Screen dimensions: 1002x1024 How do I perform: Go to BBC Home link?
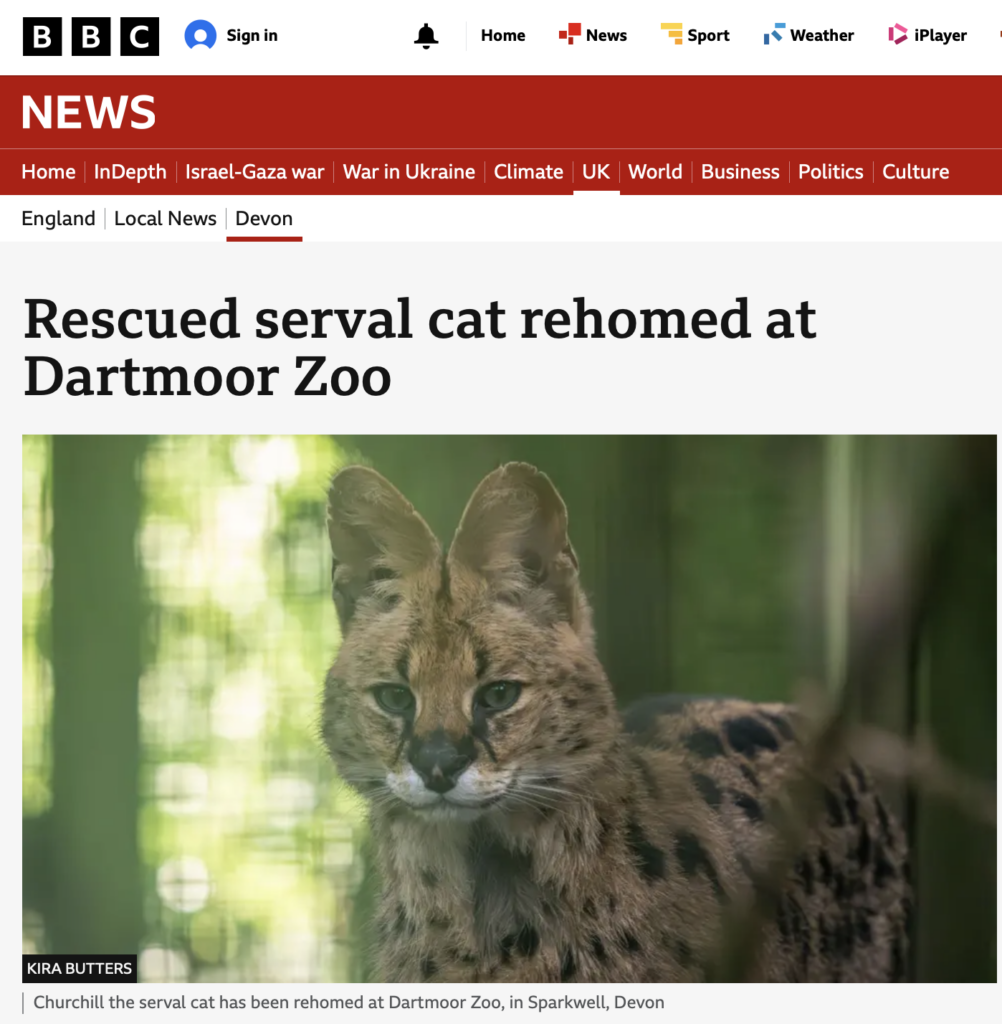pos(503,35)
